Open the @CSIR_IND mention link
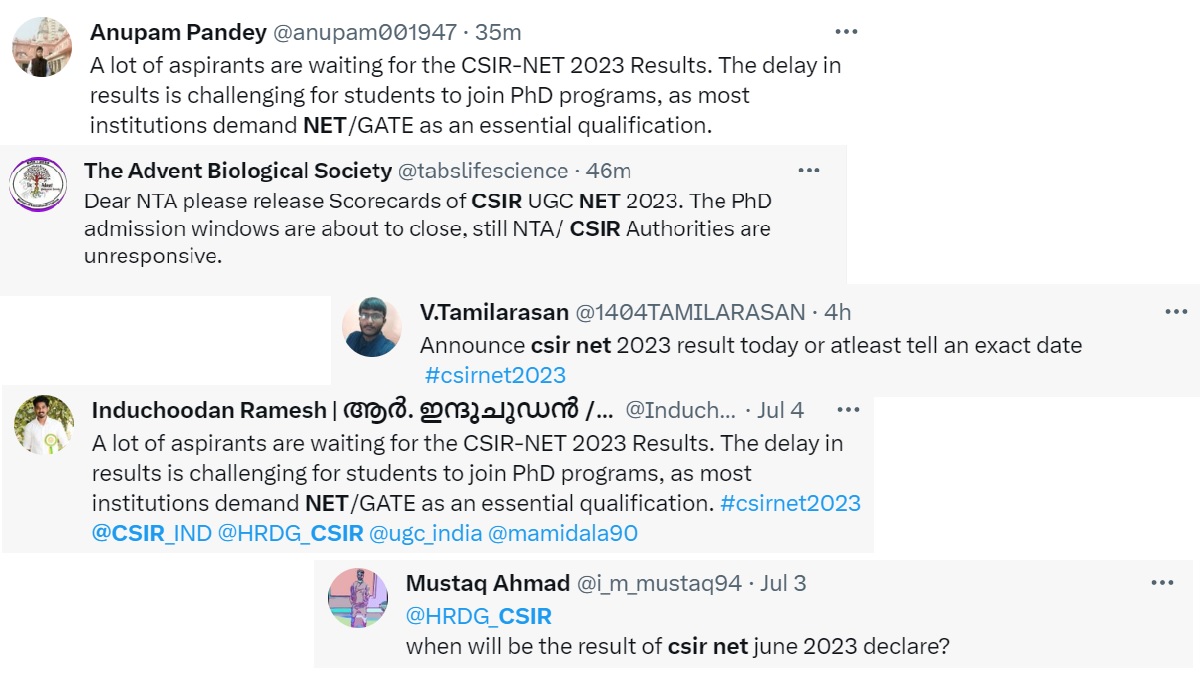 coord(152,533)
